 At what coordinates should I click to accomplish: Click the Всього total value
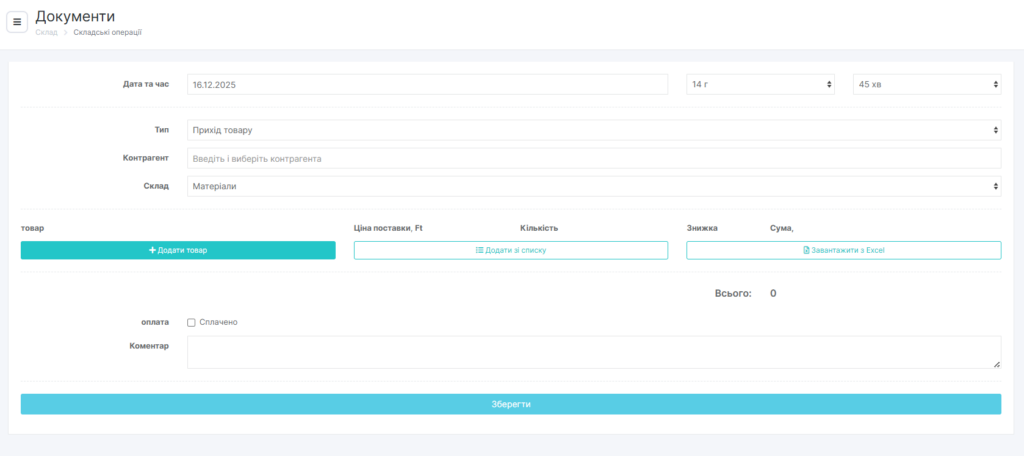pyautogui.click(x=773, y=293)
